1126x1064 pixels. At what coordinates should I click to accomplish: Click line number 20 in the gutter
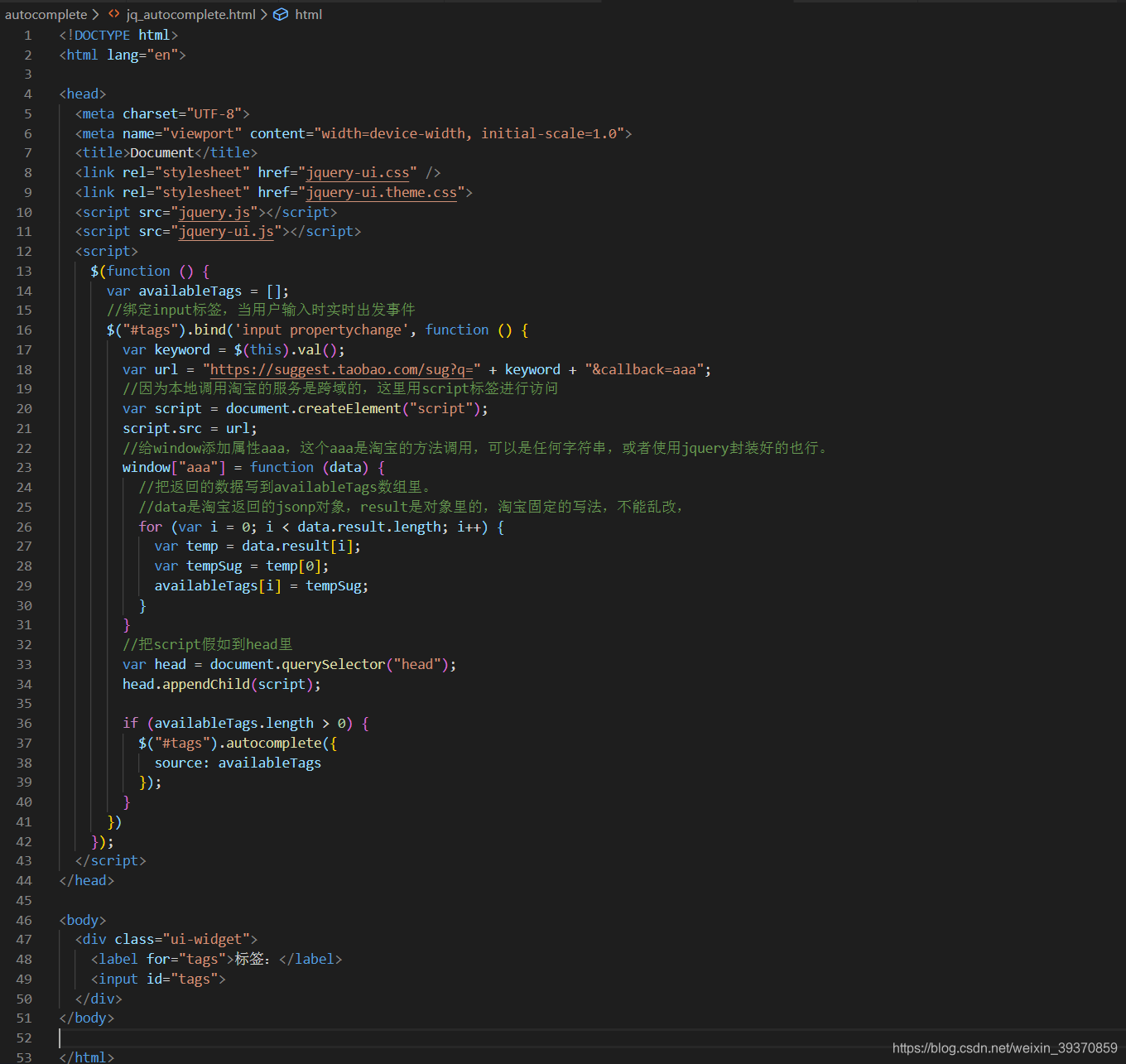click(24, 408)
